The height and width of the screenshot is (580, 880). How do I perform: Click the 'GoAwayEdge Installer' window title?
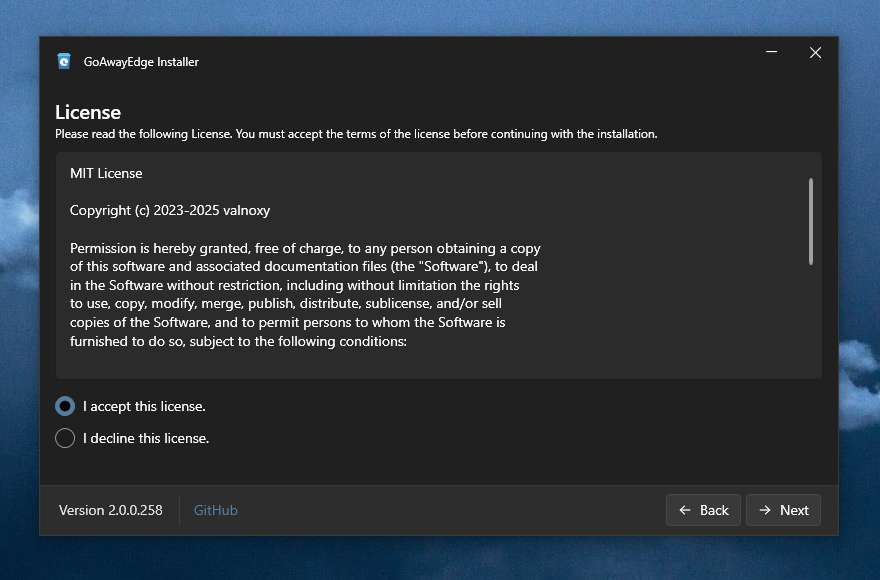141,62
